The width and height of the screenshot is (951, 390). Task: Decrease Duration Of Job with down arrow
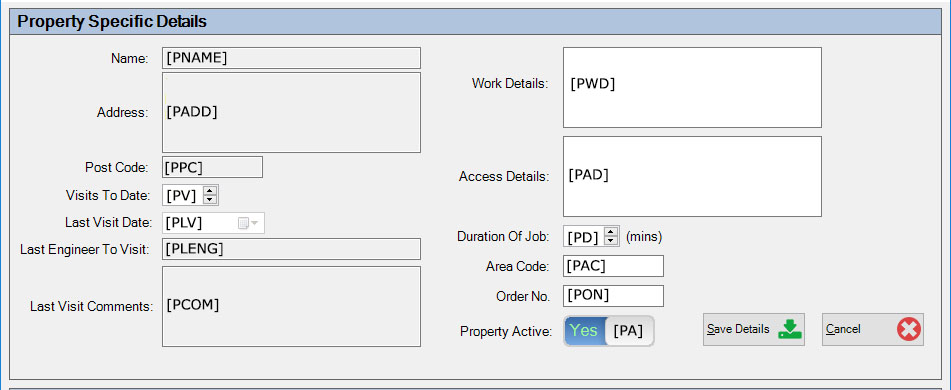(611, 241)
